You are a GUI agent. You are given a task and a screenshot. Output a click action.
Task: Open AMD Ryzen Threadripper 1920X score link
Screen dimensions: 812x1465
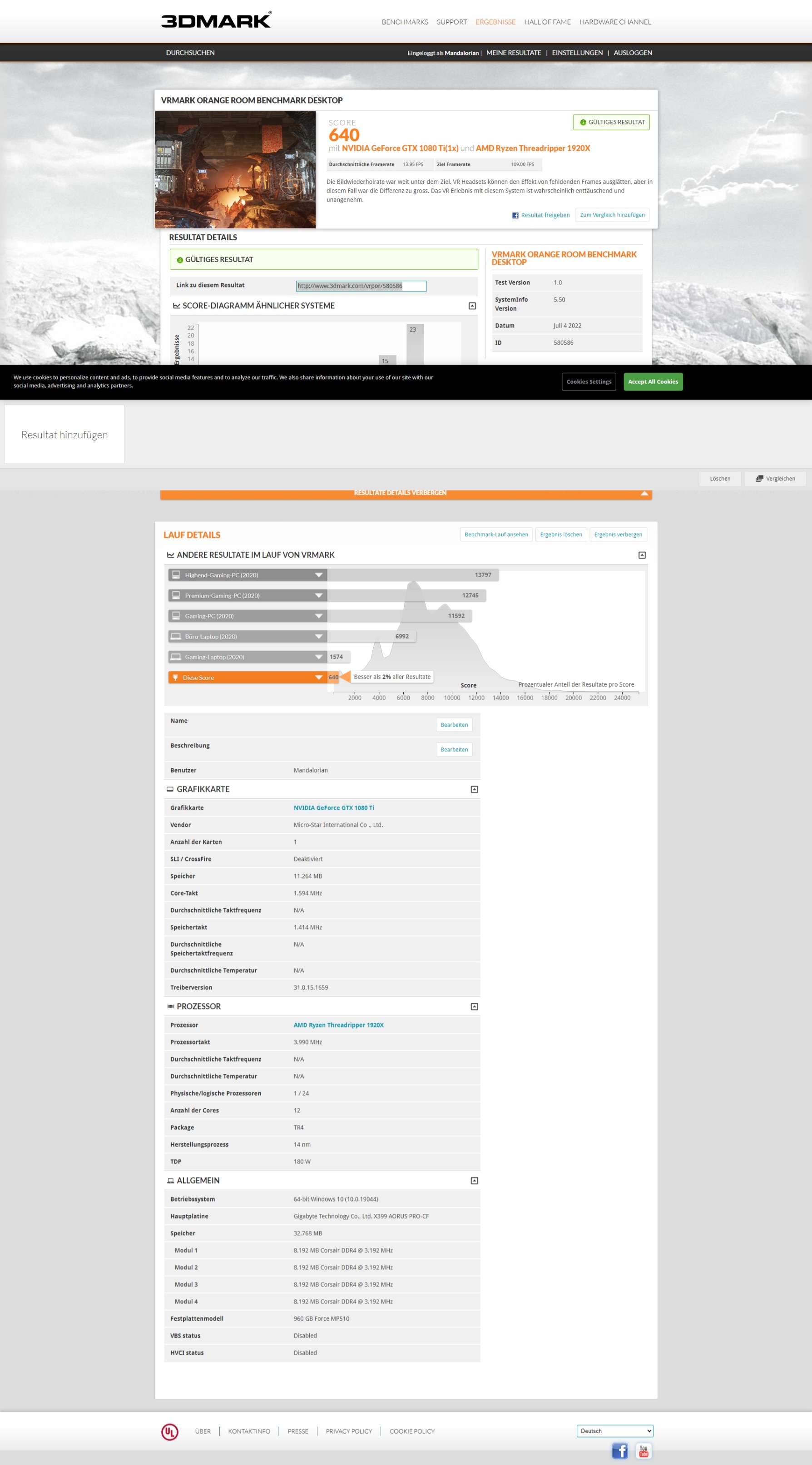click(x=533, y=148)
